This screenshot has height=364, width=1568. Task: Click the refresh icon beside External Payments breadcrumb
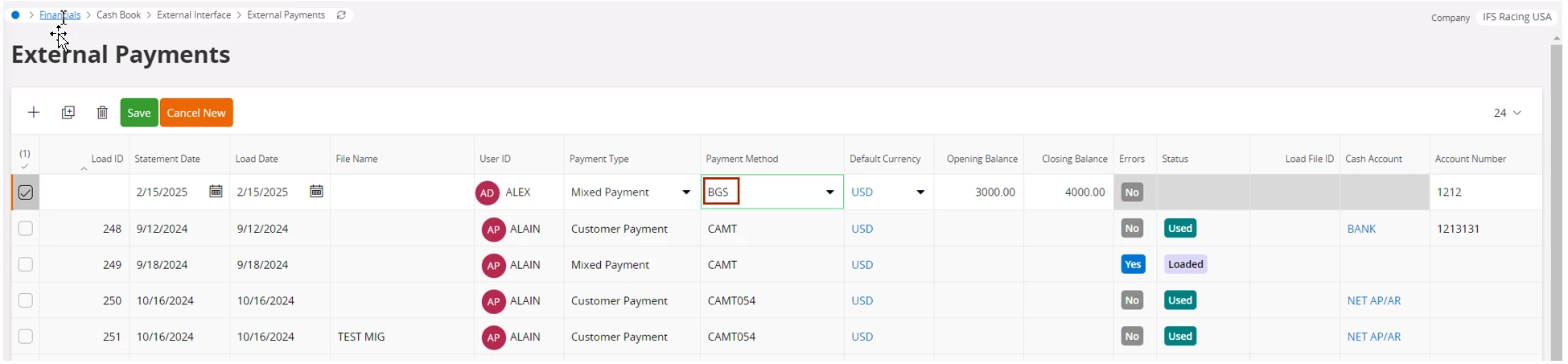pyautogui.click(x=341, y=15)
